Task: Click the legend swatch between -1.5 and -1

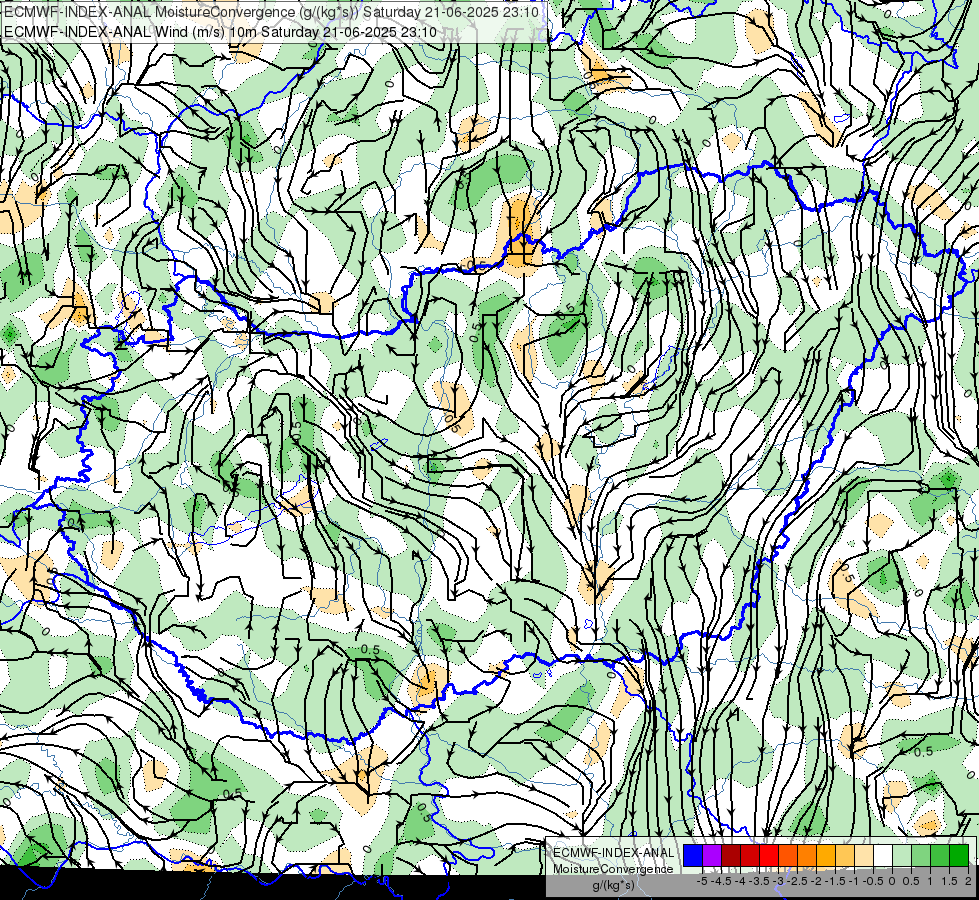Action: point(845,856)
